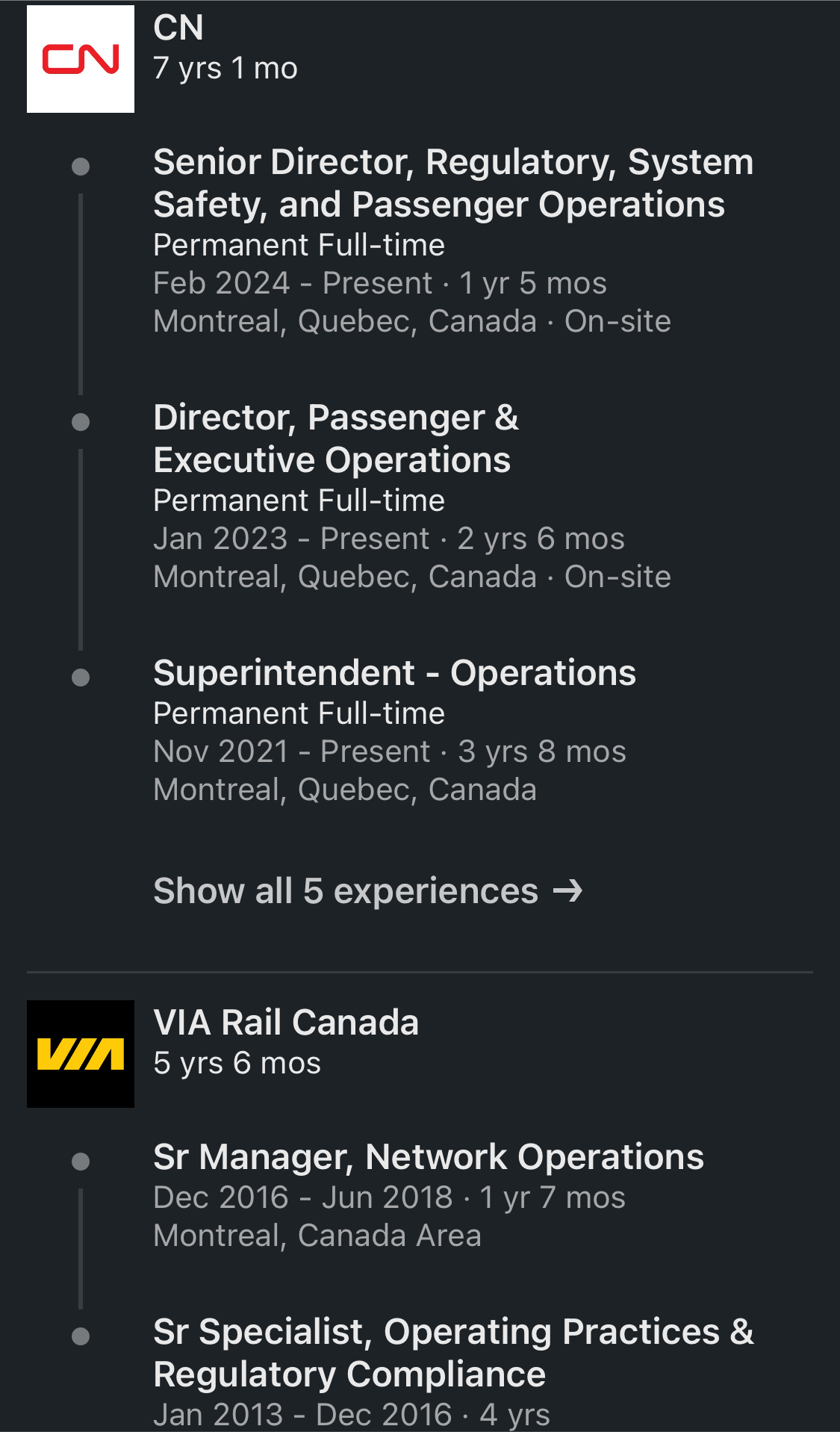Screen dimensions: 840x1432
Task: Click the Feb 2024 - Present date line
Action: pos(379,283)
